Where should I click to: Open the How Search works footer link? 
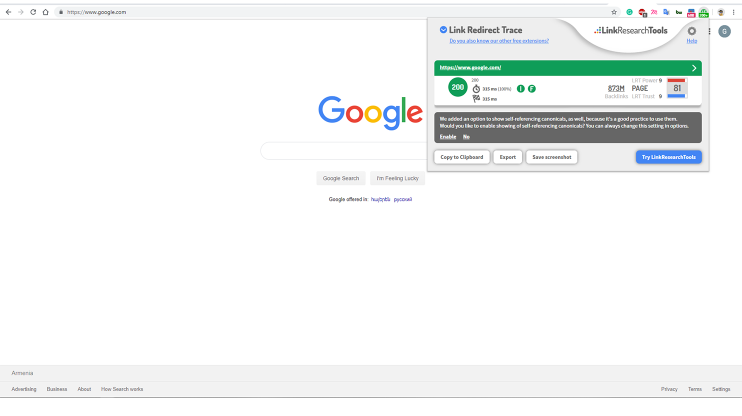122,389
